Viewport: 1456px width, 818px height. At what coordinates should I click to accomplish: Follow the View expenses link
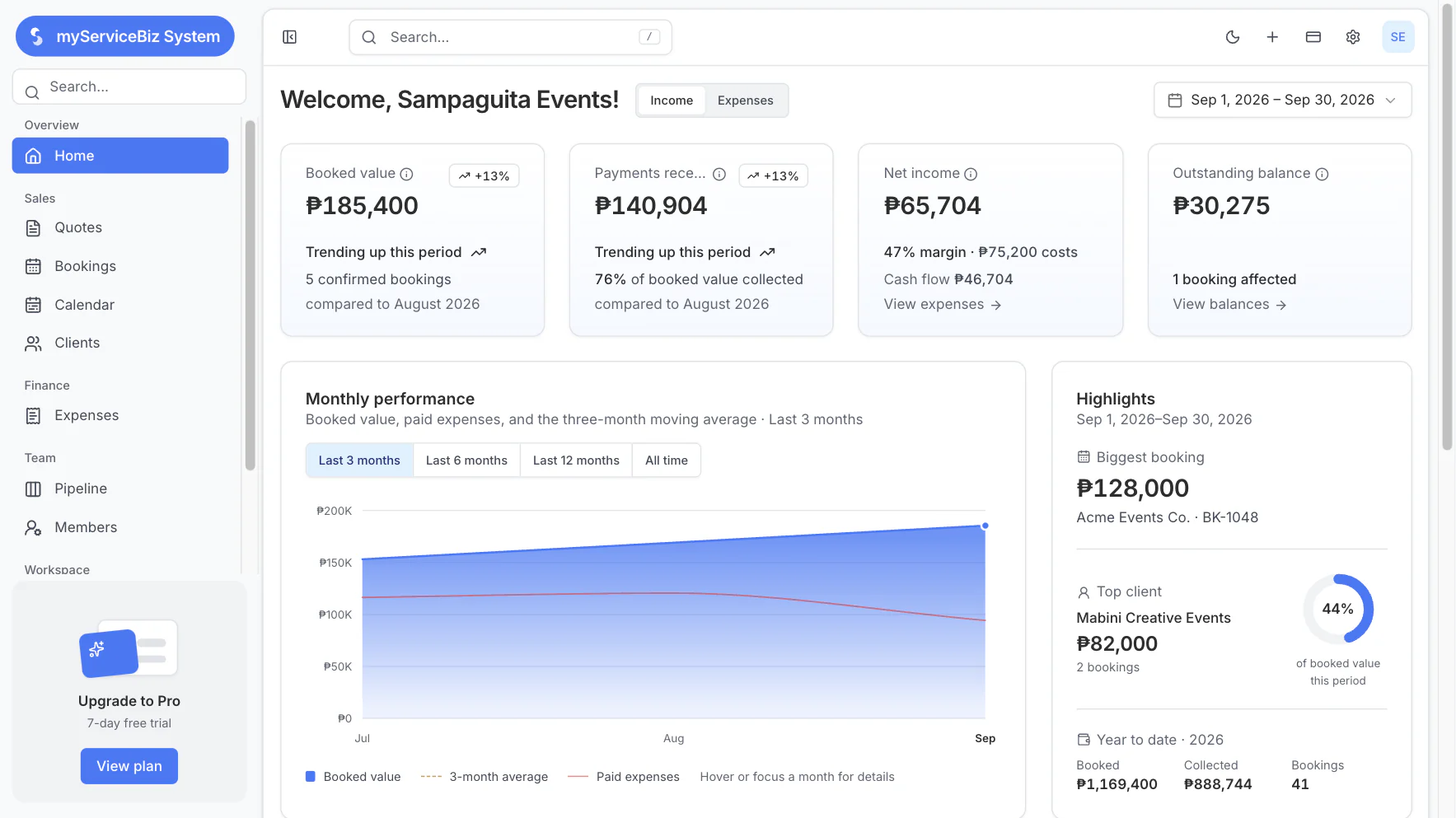[x=943, y=304]
